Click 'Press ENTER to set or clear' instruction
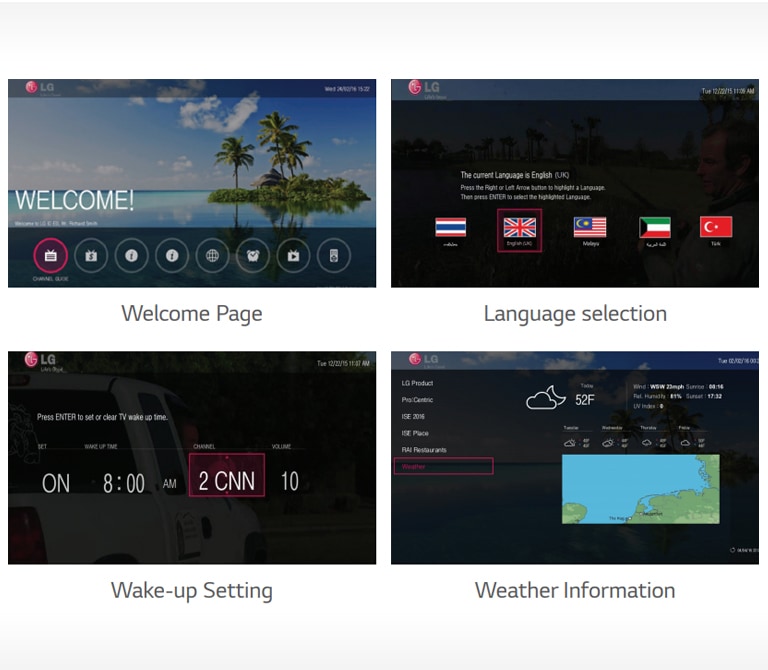Screen dimensions: 768x670 tap(102, 417)
